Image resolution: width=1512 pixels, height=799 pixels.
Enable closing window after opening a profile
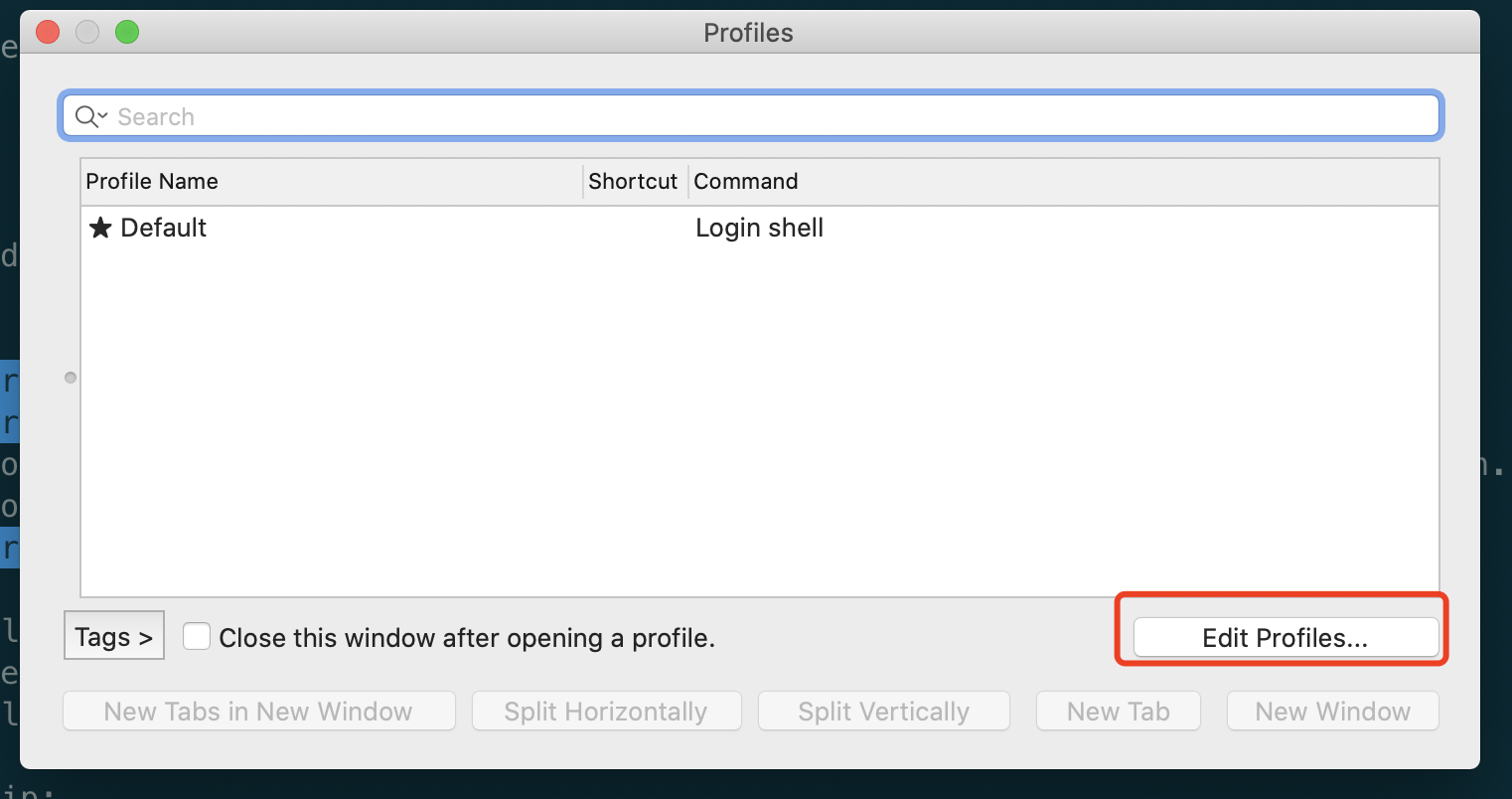(197, 637)
